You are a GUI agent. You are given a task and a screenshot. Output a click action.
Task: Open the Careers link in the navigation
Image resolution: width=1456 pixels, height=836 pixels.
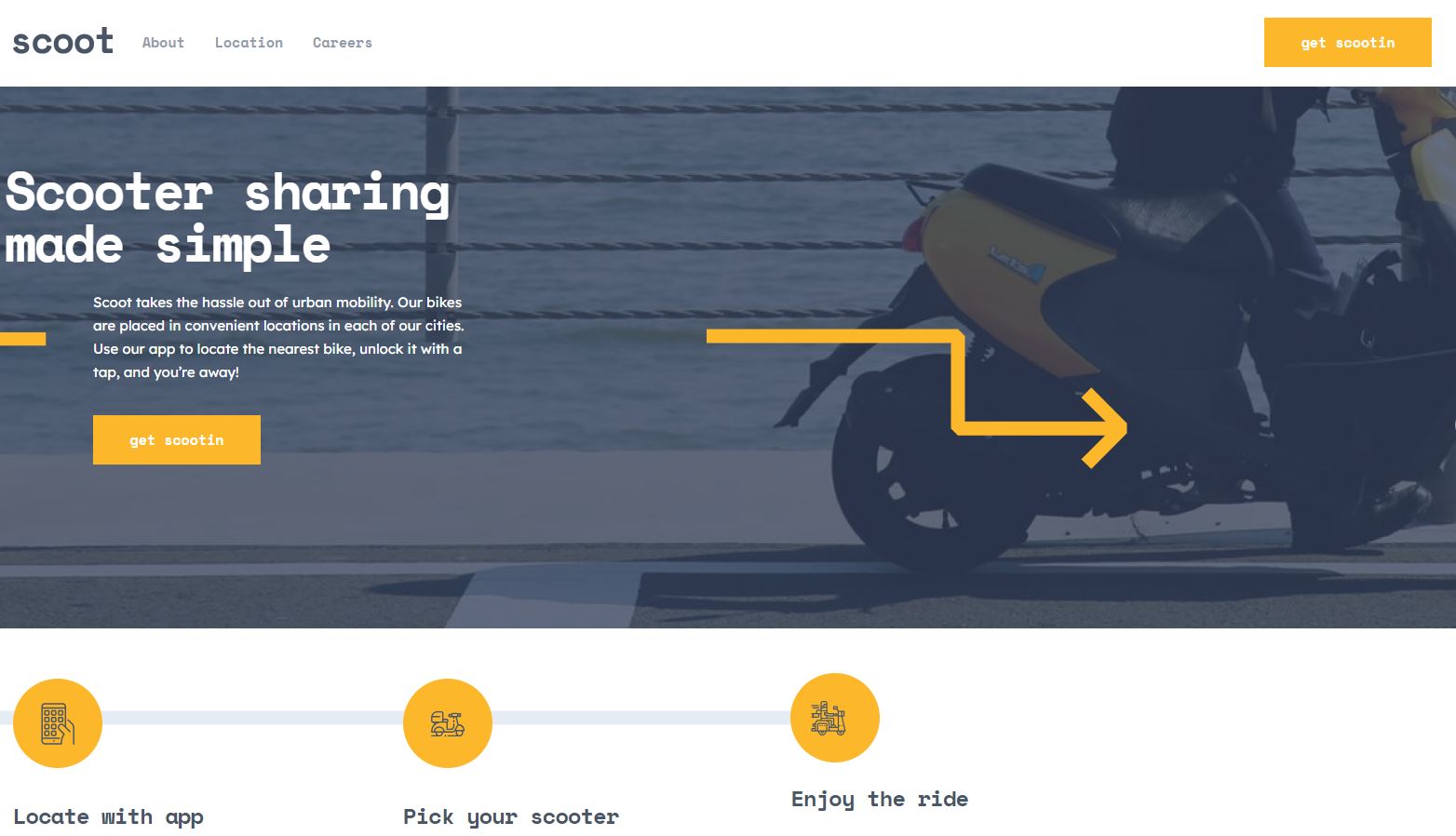[343, 43]
